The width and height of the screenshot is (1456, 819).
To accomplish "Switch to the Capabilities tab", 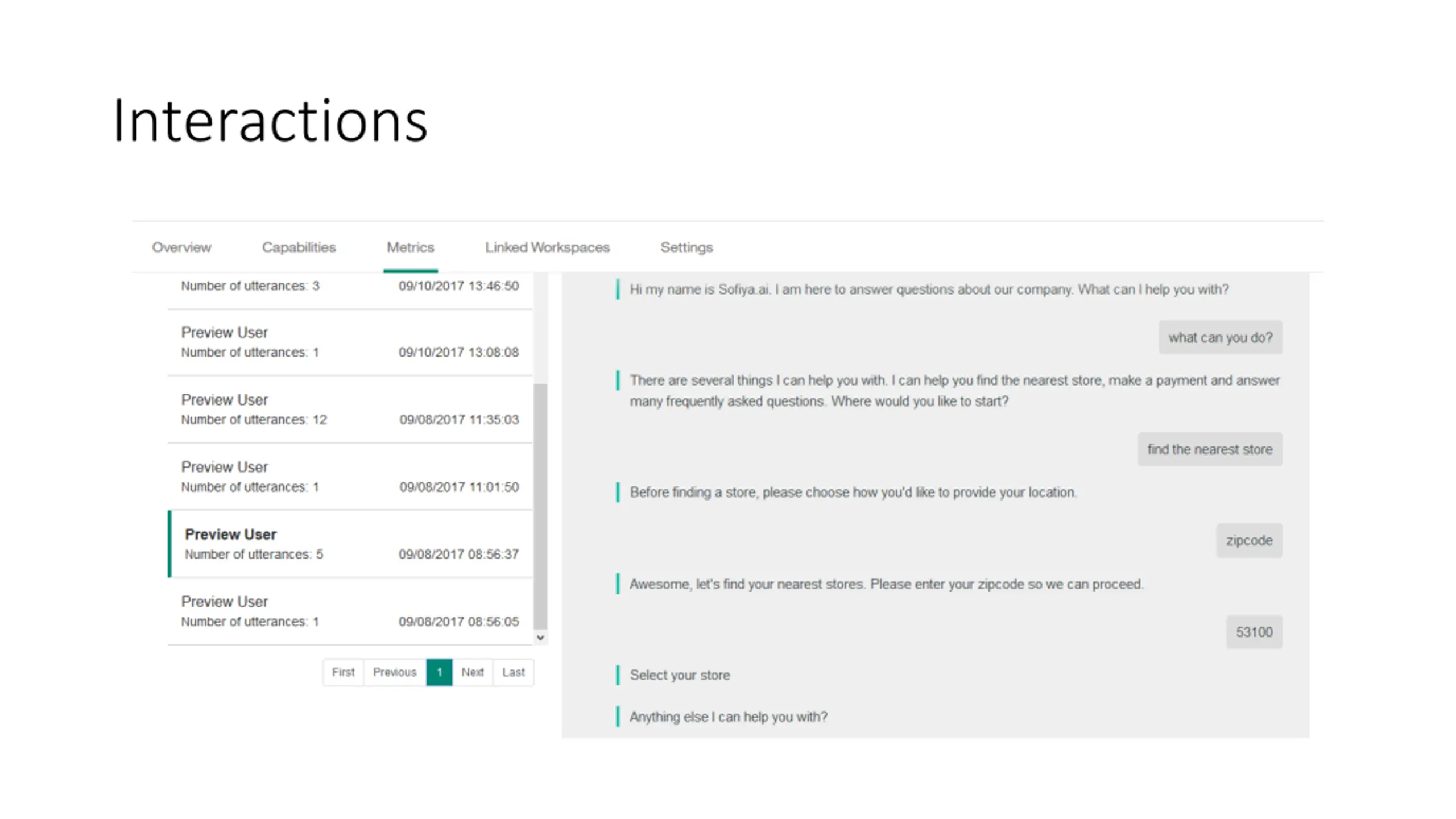I will coord(299,247).
